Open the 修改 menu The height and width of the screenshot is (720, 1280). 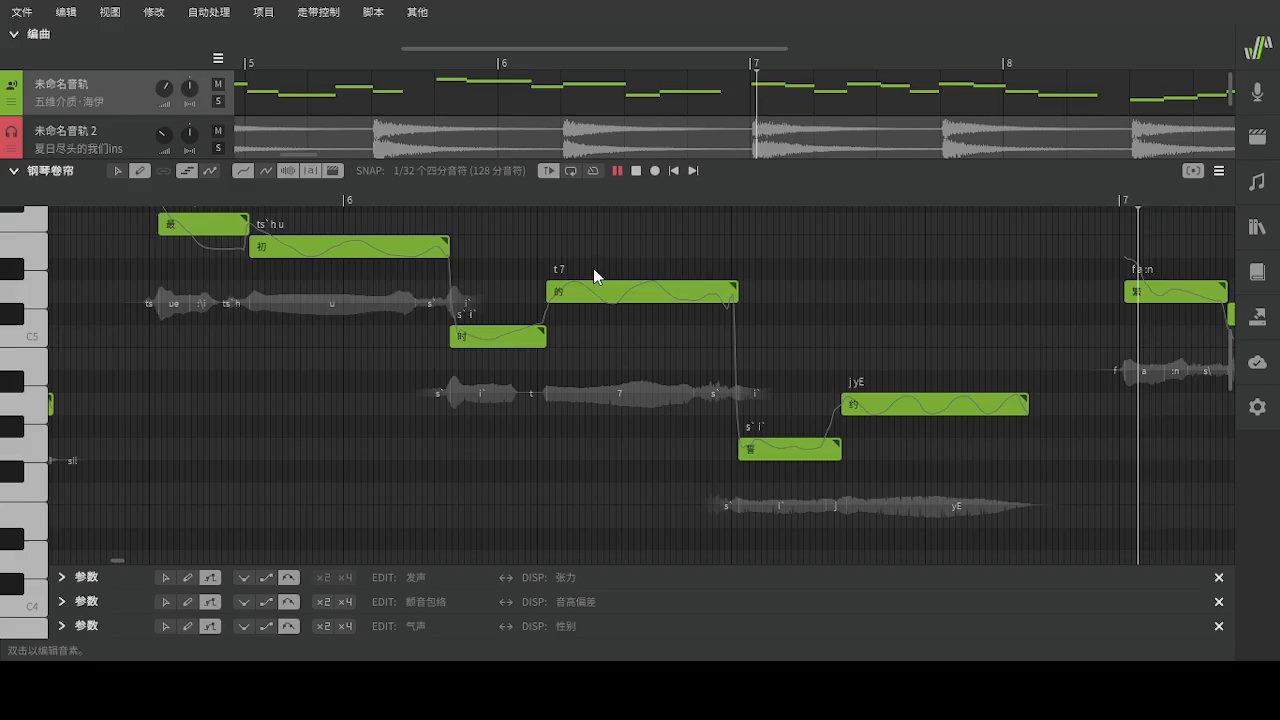tap(154, 12)
